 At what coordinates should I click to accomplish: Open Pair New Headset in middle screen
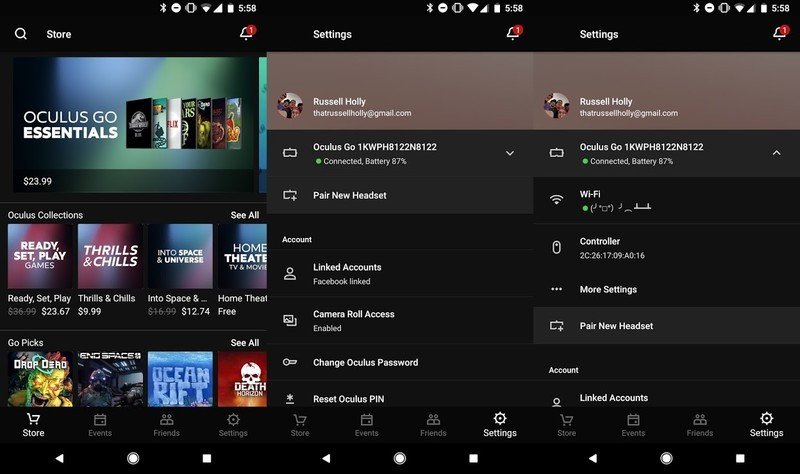[400, 195]
